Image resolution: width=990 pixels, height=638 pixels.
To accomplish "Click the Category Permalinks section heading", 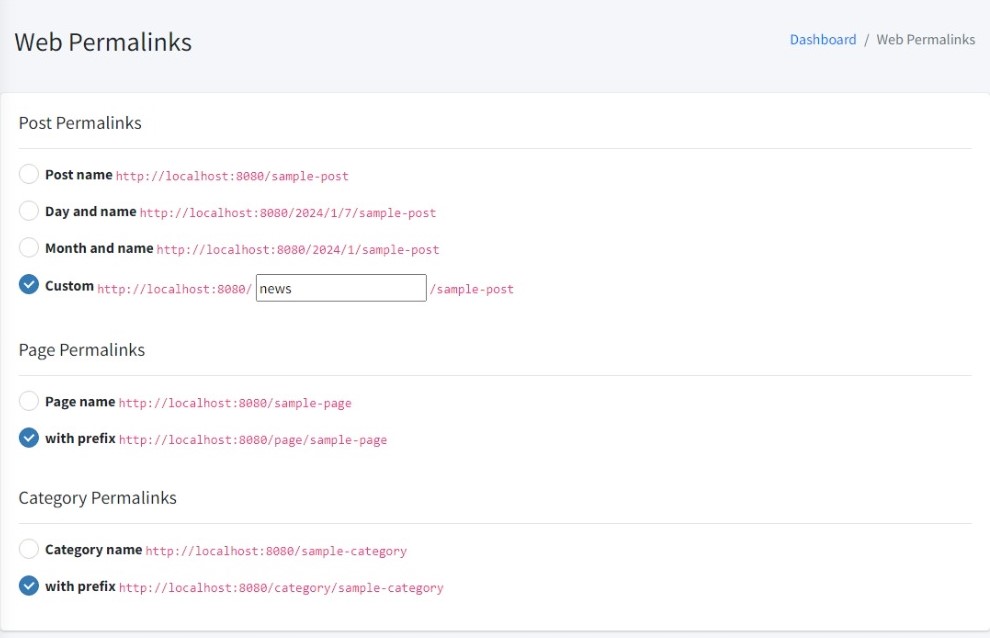I will point(98,497).
